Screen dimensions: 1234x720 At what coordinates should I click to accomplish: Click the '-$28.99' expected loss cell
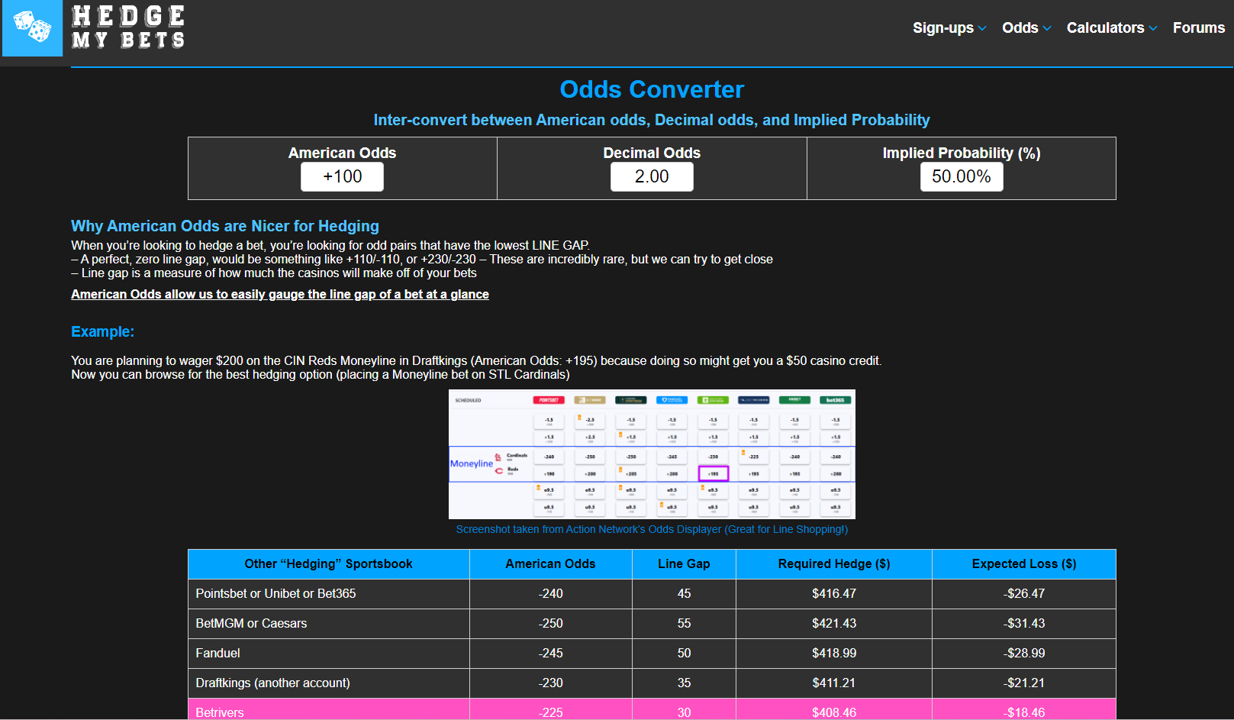(1024, 654)
